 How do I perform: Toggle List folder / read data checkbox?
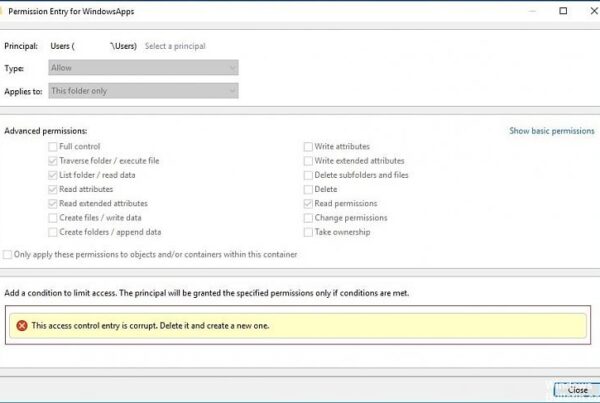(x=53, y=175)
